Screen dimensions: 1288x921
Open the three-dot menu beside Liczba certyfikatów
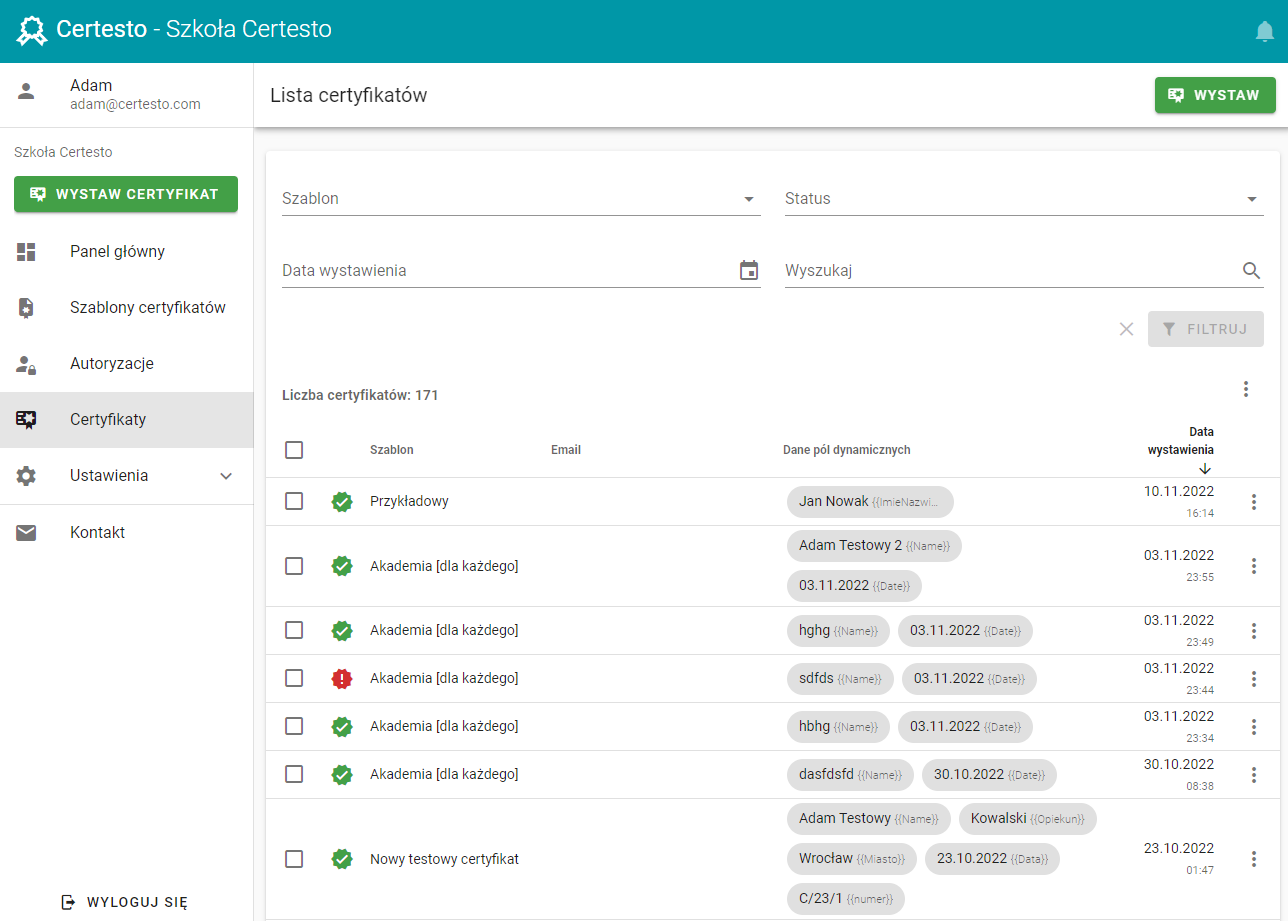tap(1246, 389)
